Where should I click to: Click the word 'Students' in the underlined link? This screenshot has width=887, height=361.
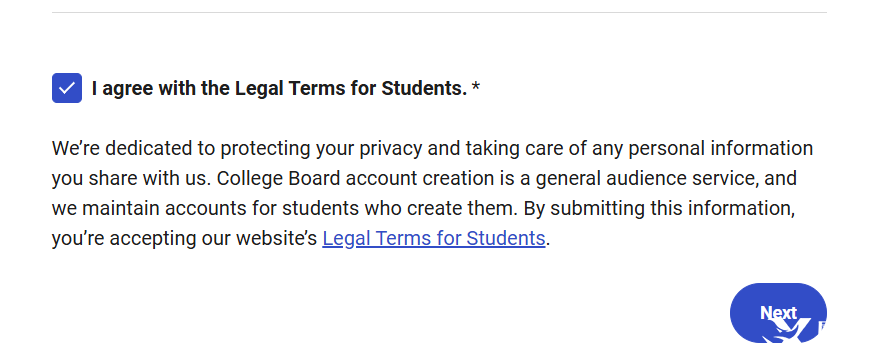(x=506, y=239)
